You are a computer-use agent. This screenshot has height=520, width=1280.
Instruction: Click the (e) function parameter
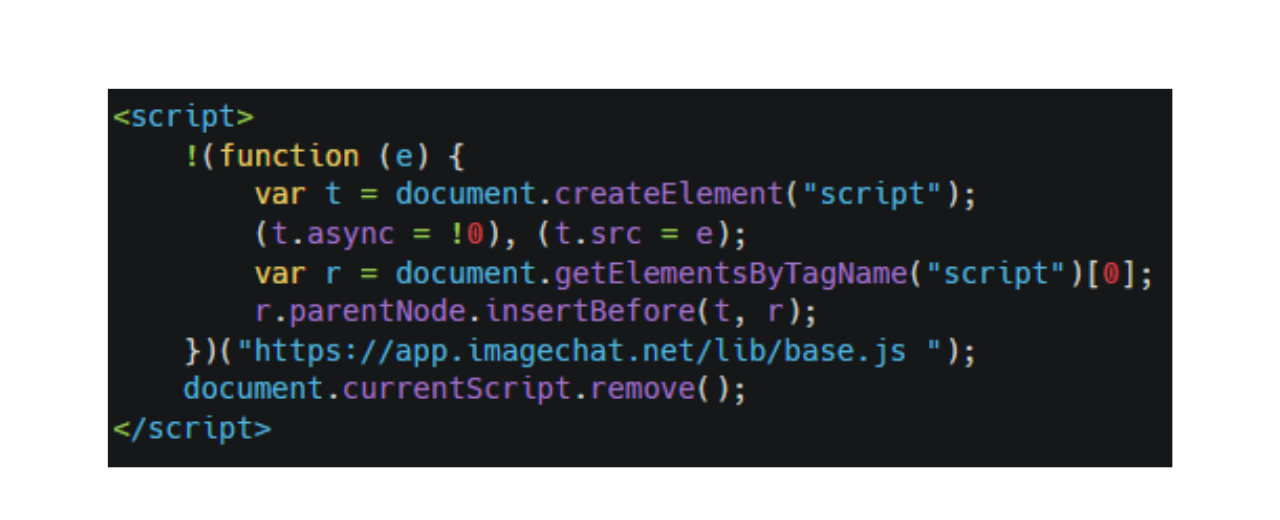(403, 155)
